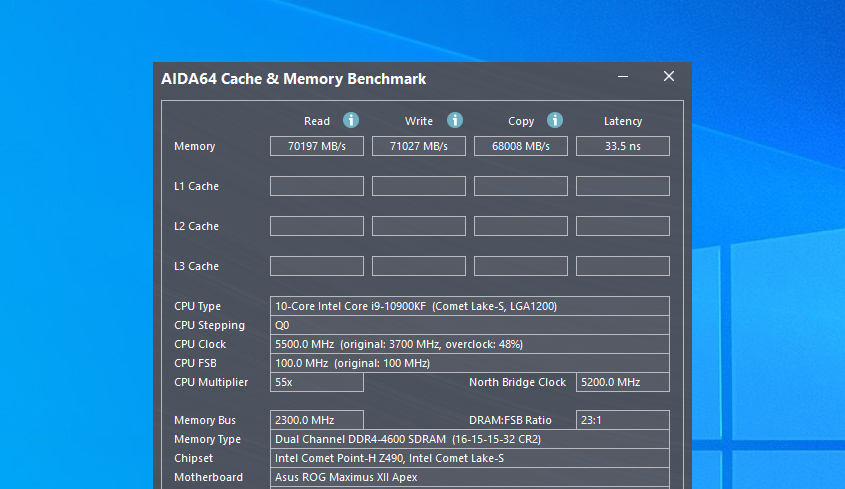Click the empty L3 Cache Copy field
This screenshot has width=845, height=489.
pos(521,266)
